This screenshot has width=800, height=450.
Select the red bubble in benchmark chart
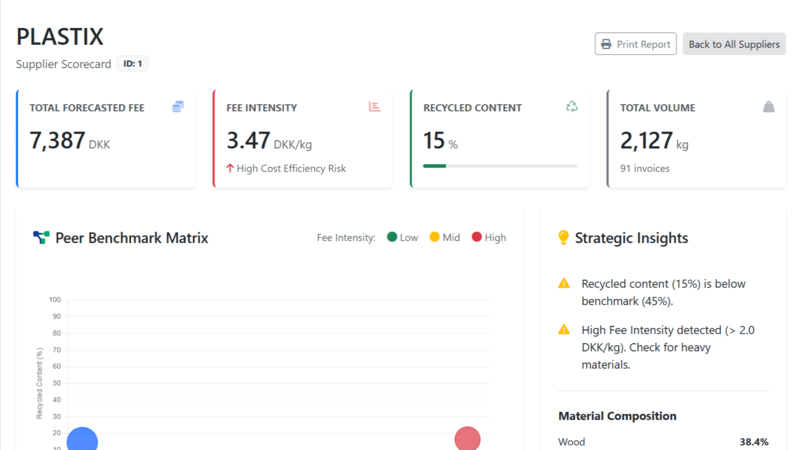click(x=467, y=439)
